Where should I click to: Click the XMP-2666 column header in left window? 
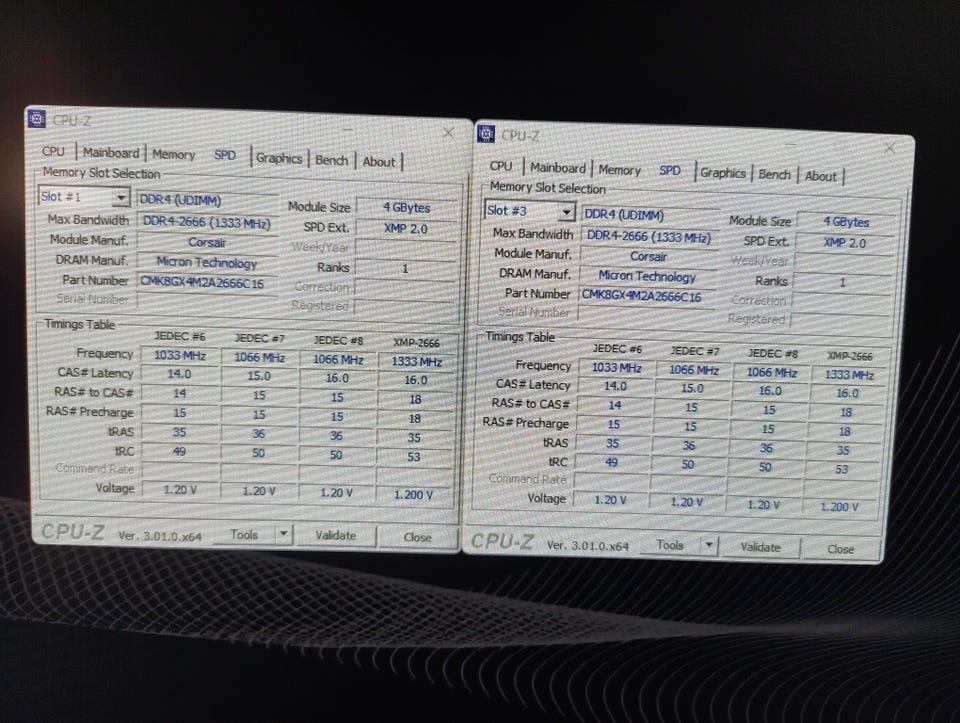[416, 342]
